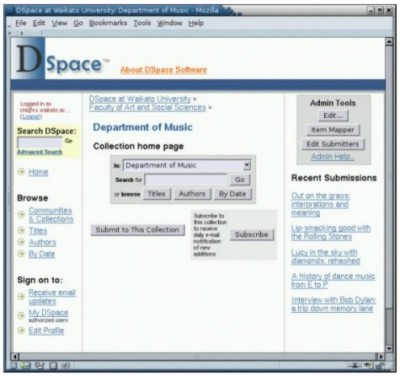The width and height of the screenshot is (400, 376).
Task: Click the arrow bullet beside My DSpace
Action: point(21,315)
